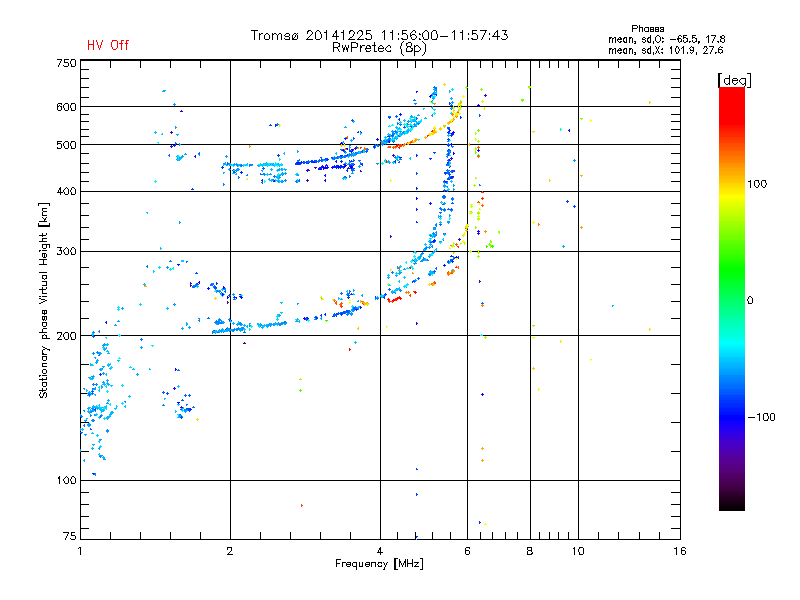Viewport: 800px width, 600px height.
Task: Click the y-axis tick label '500'
Action: tap(67, 145)
